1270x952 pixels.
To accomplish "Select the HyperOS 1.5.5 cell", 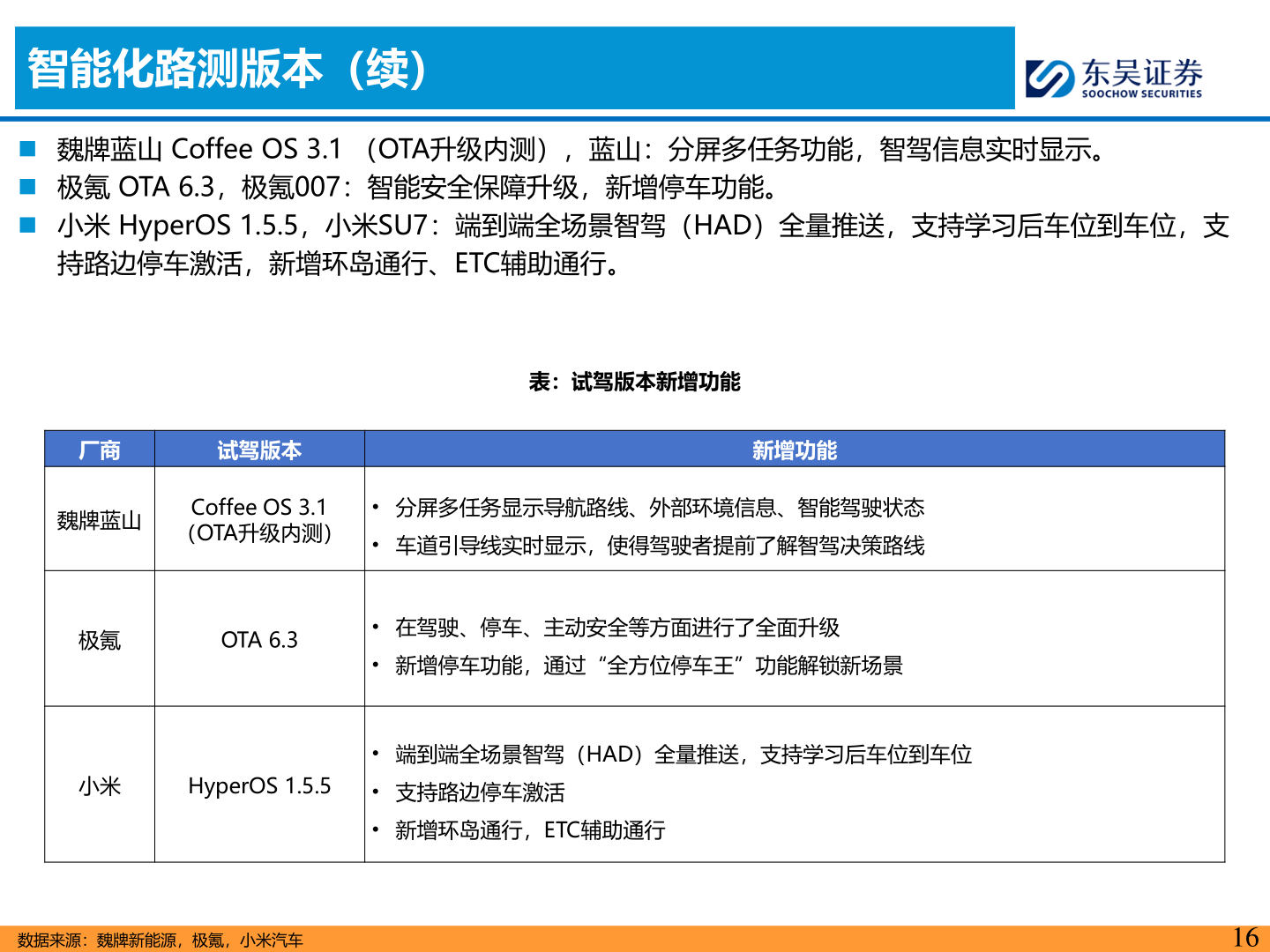I will [x=258, y=786].
